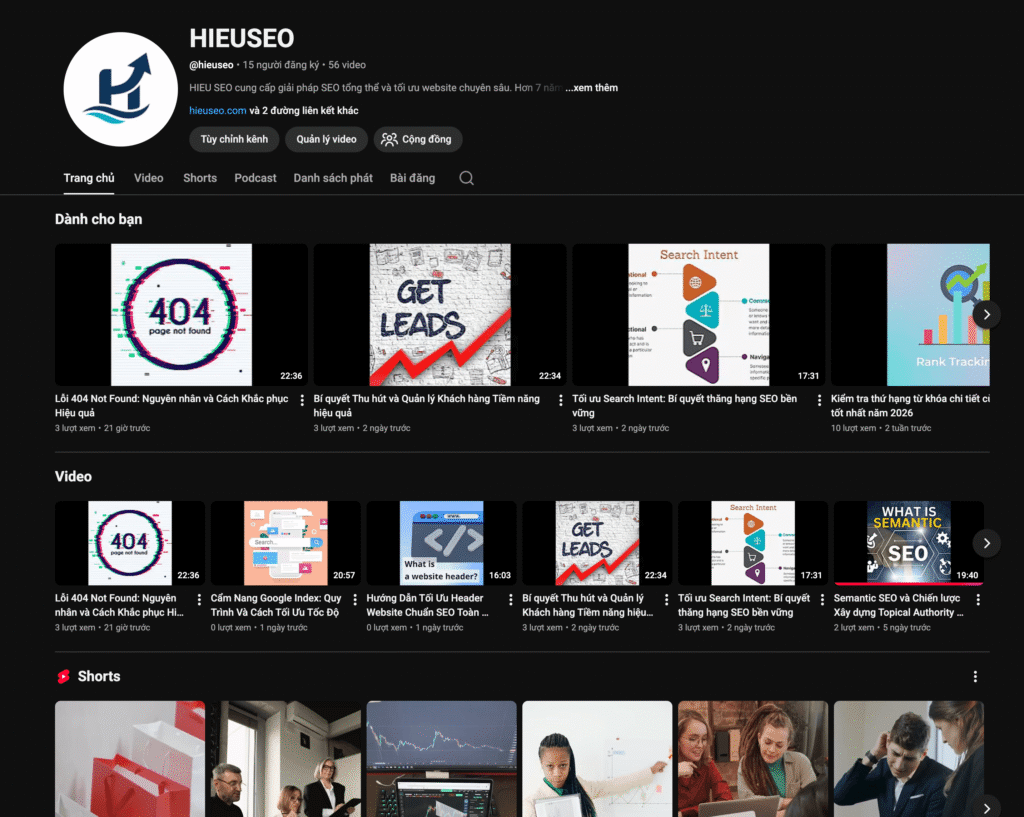Open the red shopping bags Short
The image size is (1024, 817).
pos(130,759)
